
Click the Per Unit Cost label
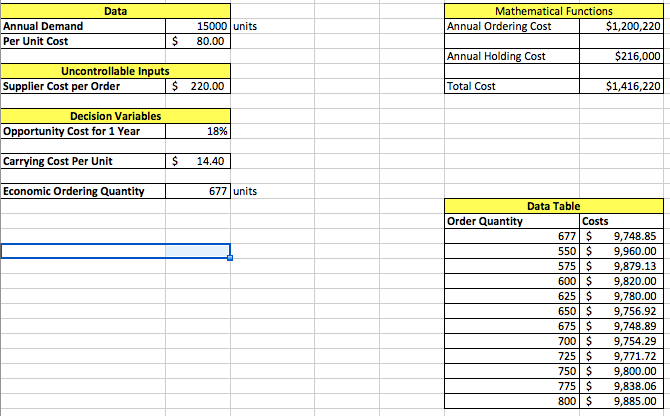pyautogui.click(x=83, y=41)
